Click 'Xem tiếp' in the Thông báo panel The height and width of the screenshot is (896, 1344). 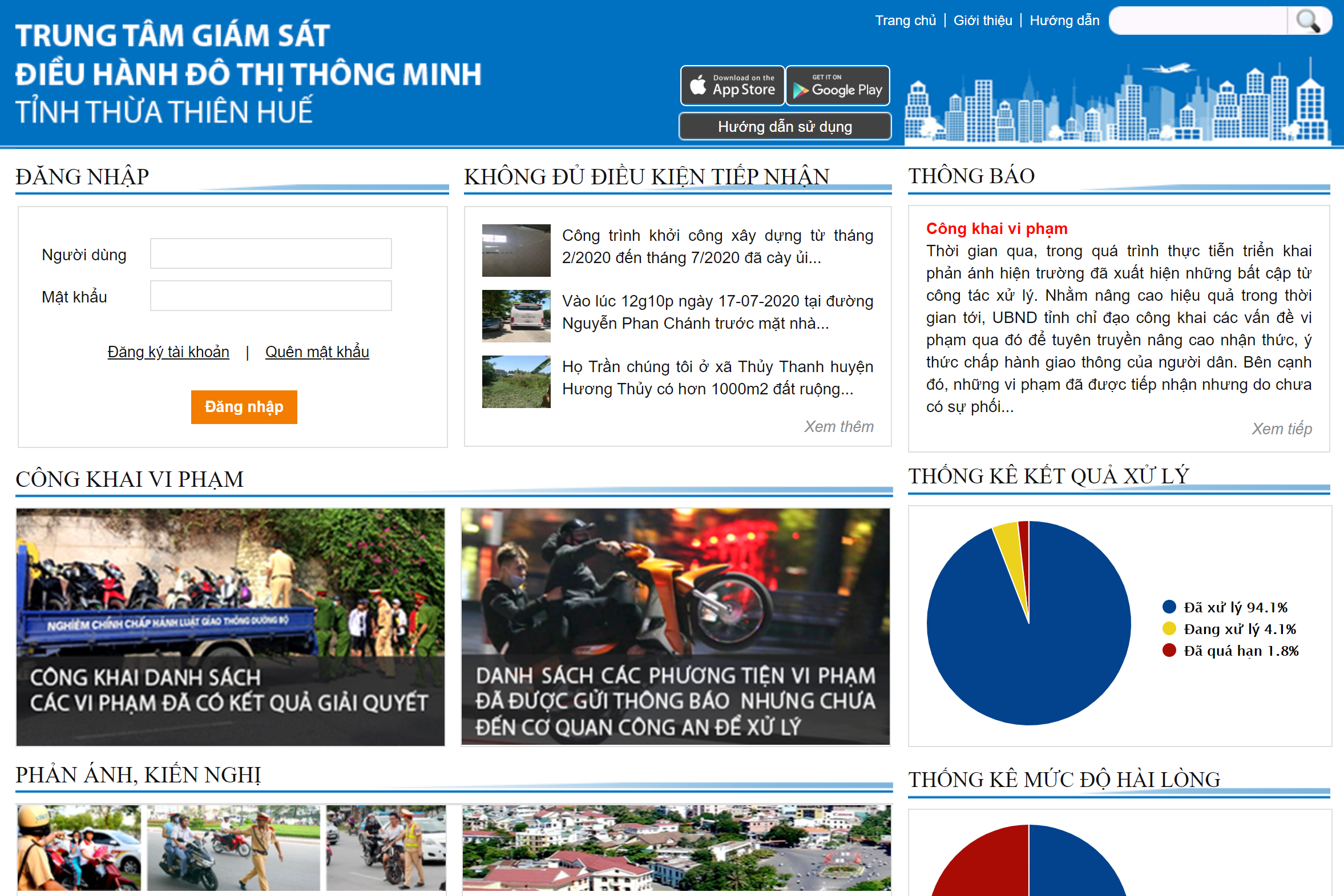pos(1281,429)
